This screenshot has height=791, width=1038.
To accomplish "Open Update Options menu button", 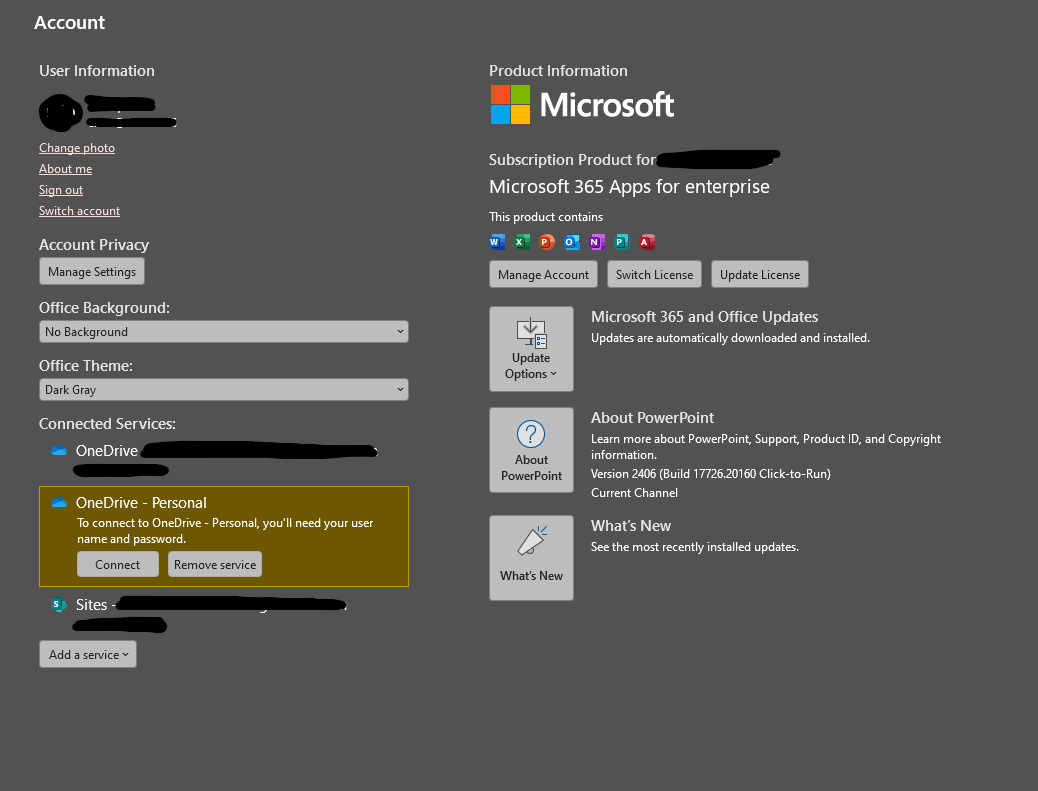I will 531,349.
